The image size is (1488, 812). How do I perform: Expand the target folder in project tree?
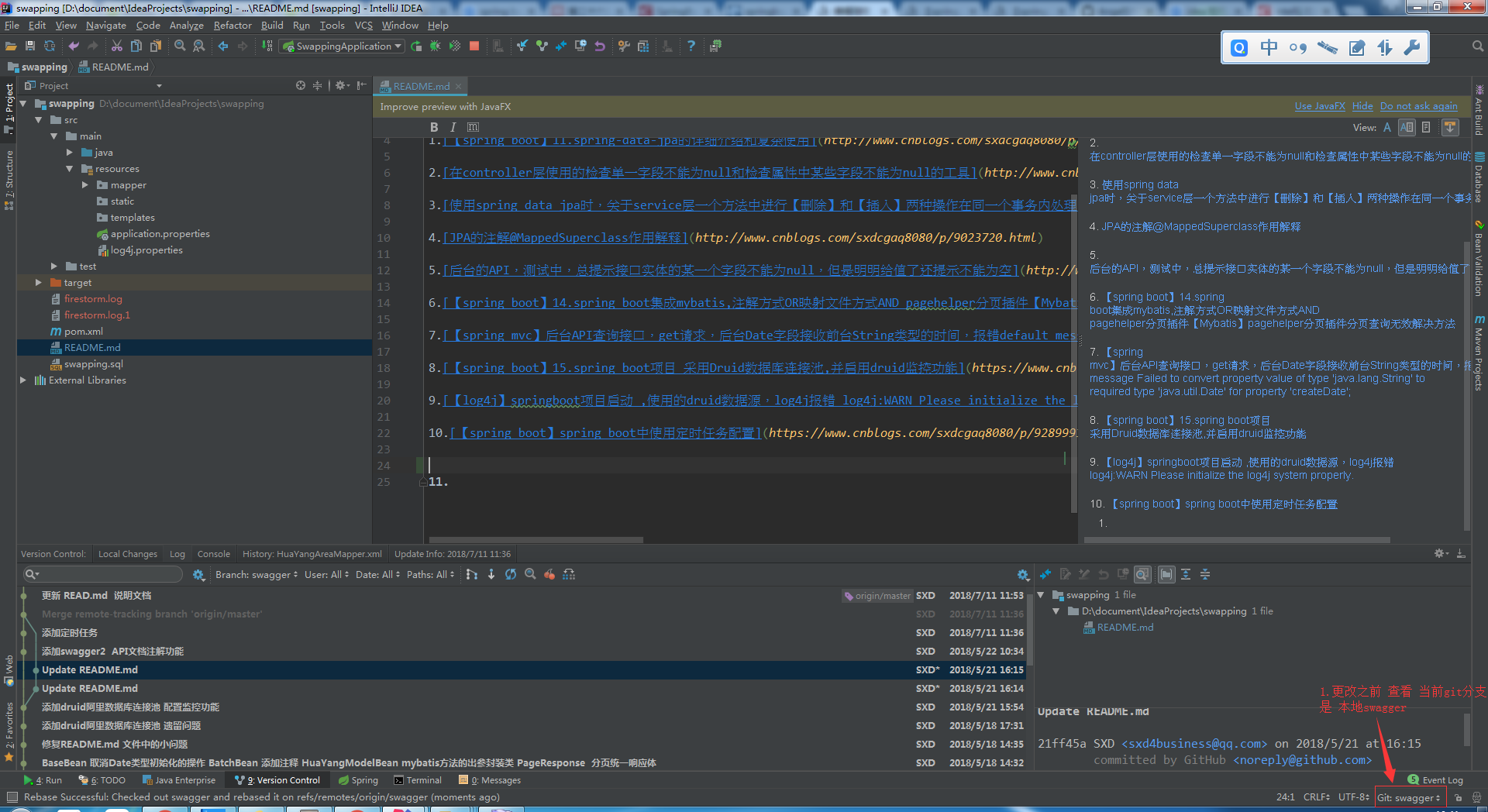point(39,283)
